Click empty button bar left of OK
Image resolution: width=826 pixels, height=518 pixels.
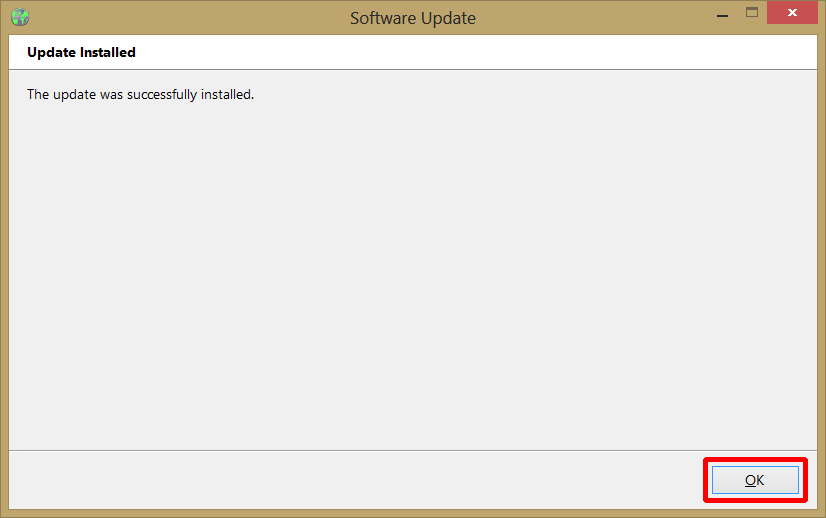coord(350,480)
